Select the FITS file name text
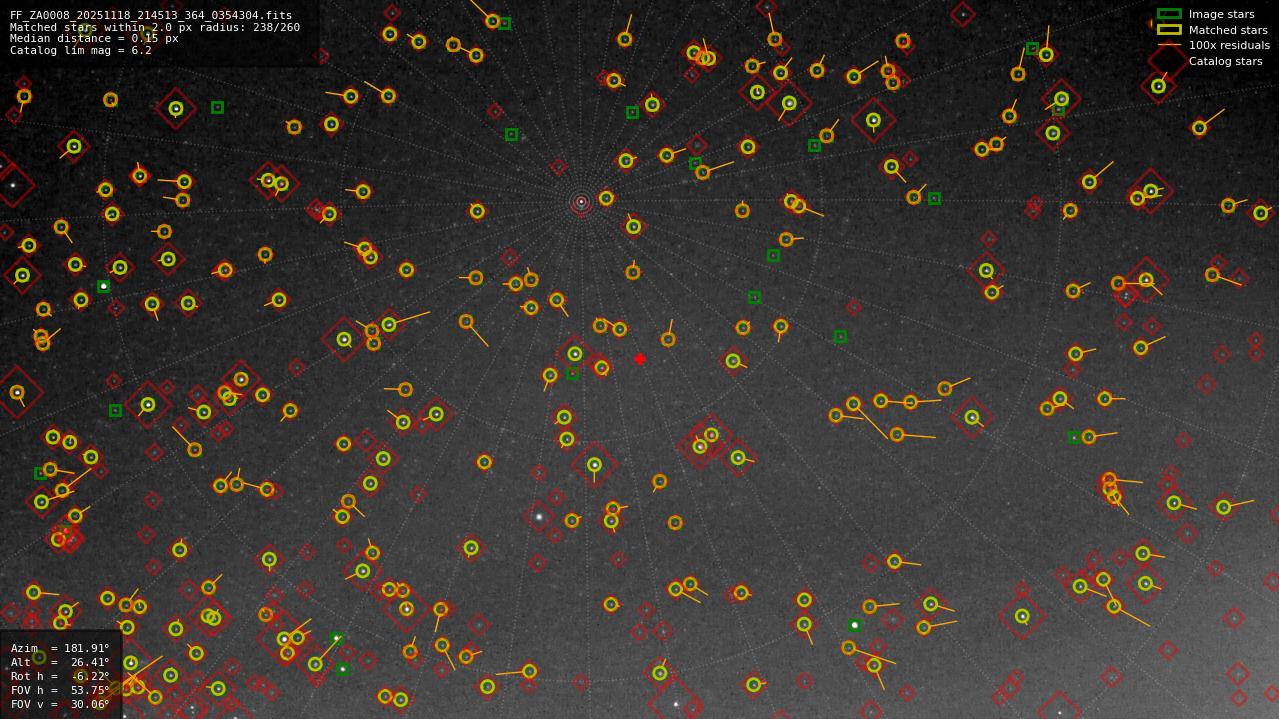The width and height of the screenshot is (1279, 719). coord(151,15)
